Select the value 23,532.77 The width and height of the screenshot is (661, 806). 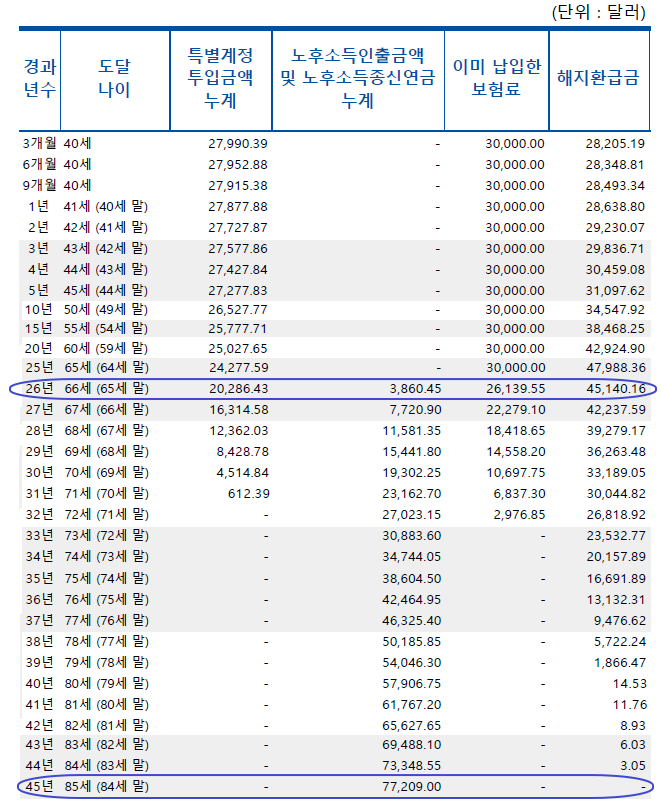click(x=616, y=537)
